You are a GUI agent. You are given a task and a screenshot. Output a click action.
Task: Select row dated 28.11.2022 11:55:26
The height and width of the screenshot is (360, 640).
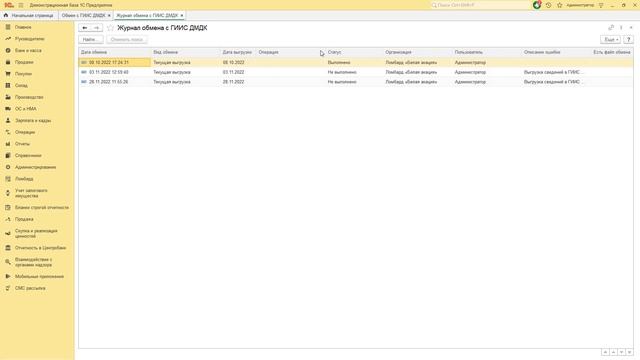356,82
